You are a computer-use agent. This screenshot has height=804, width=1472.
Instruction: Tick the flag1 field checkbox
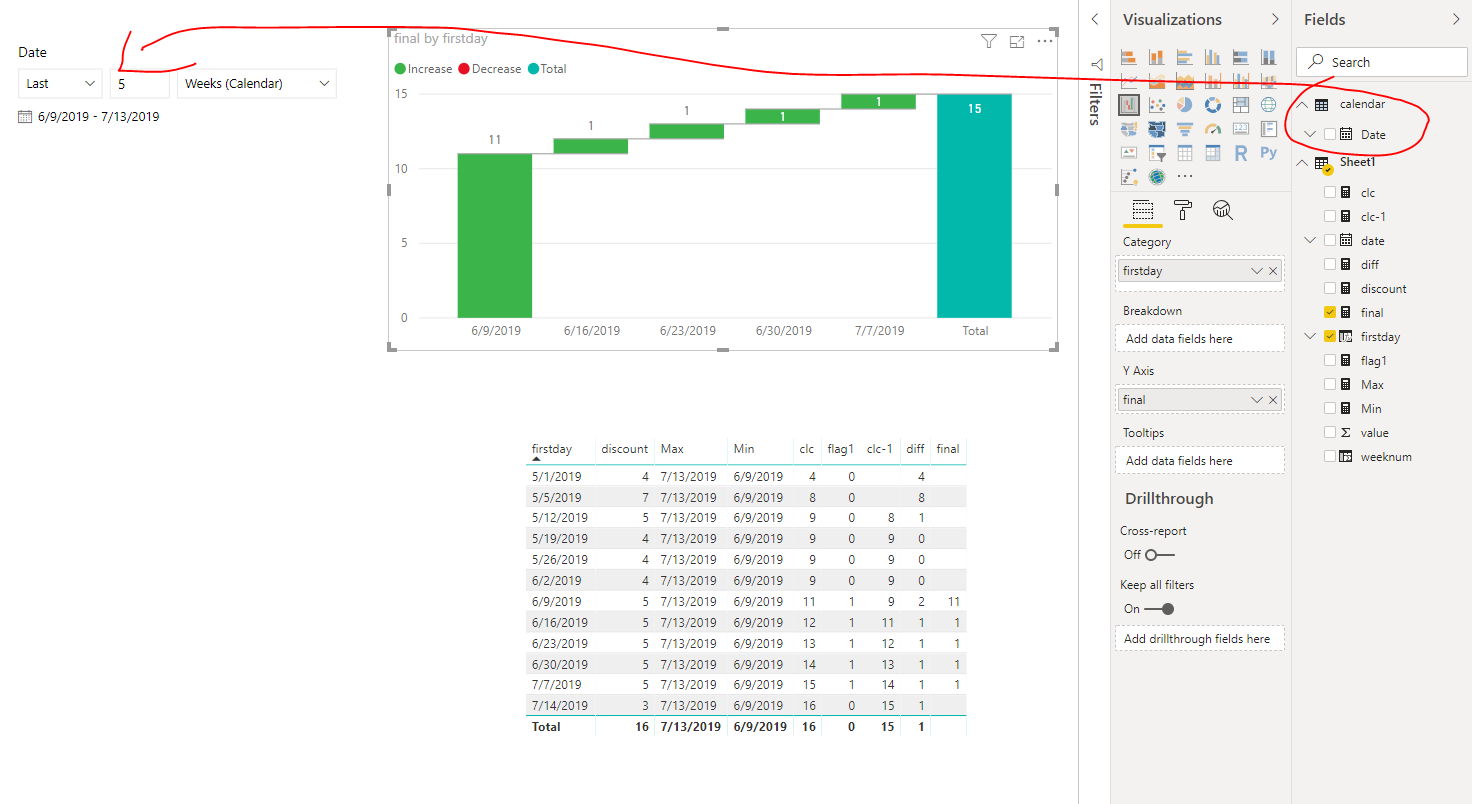1330,361
